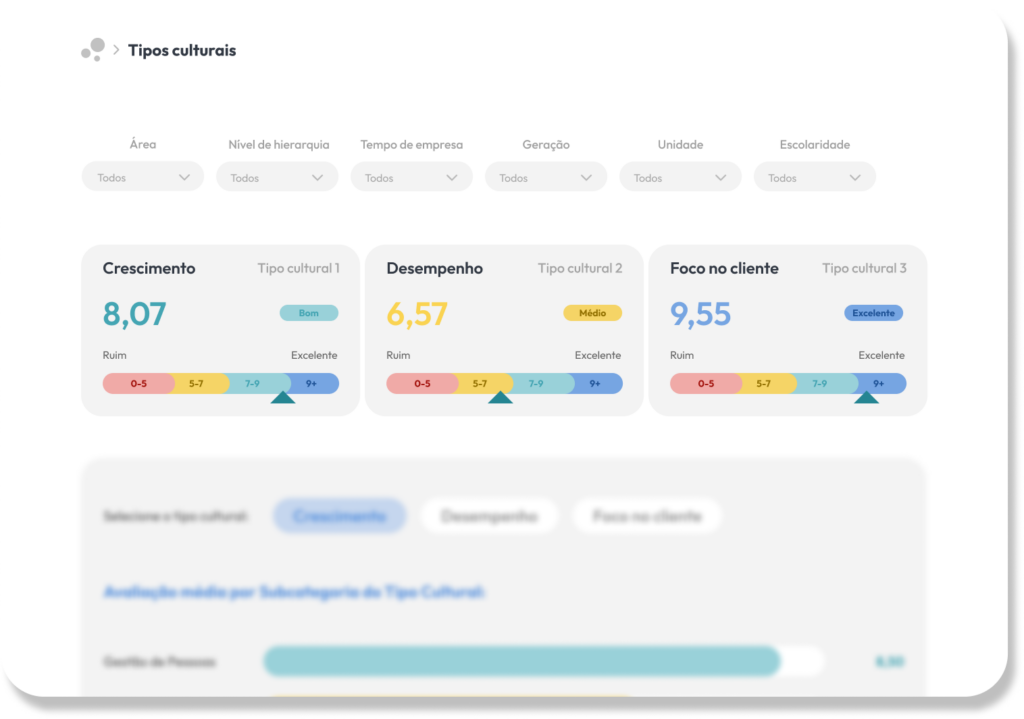Click the breadcrumb chevron before Tipos culturais
Image resolution: width=1024 pixels, height=719 pixels.
116,50
